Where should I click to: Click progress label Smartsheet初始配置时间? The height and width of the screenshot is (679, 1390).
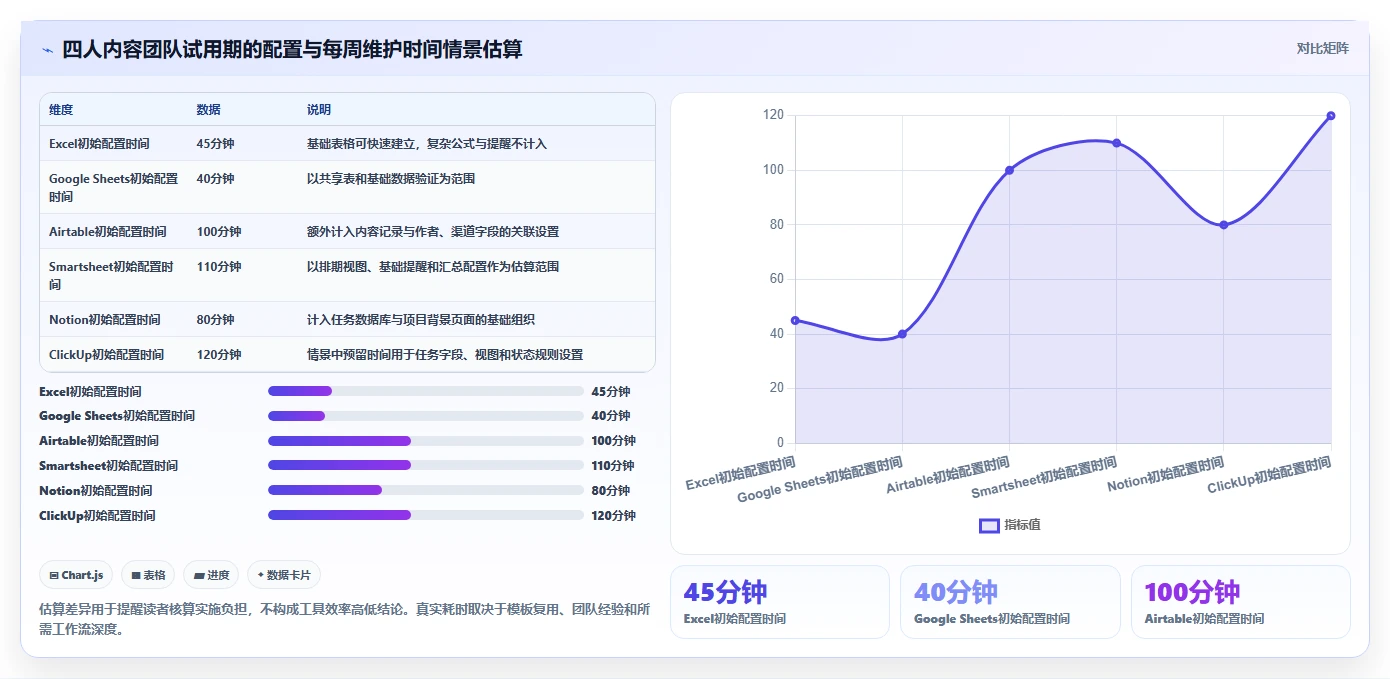[109, 466]
